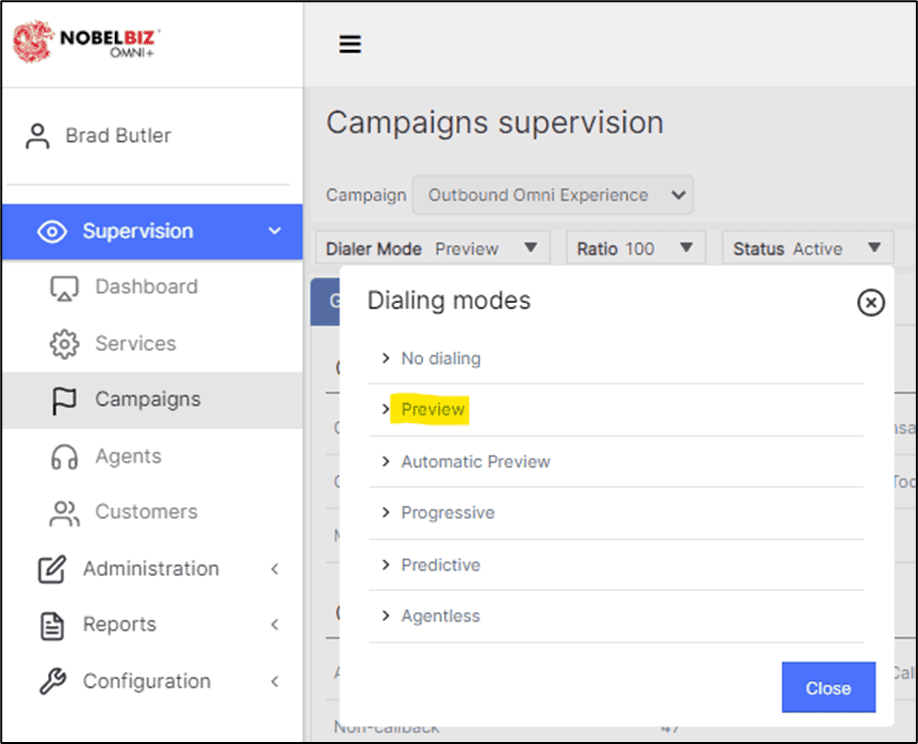Expand the Agentless dialing mode
The image size is (918, 744).
tap(440, 616)
